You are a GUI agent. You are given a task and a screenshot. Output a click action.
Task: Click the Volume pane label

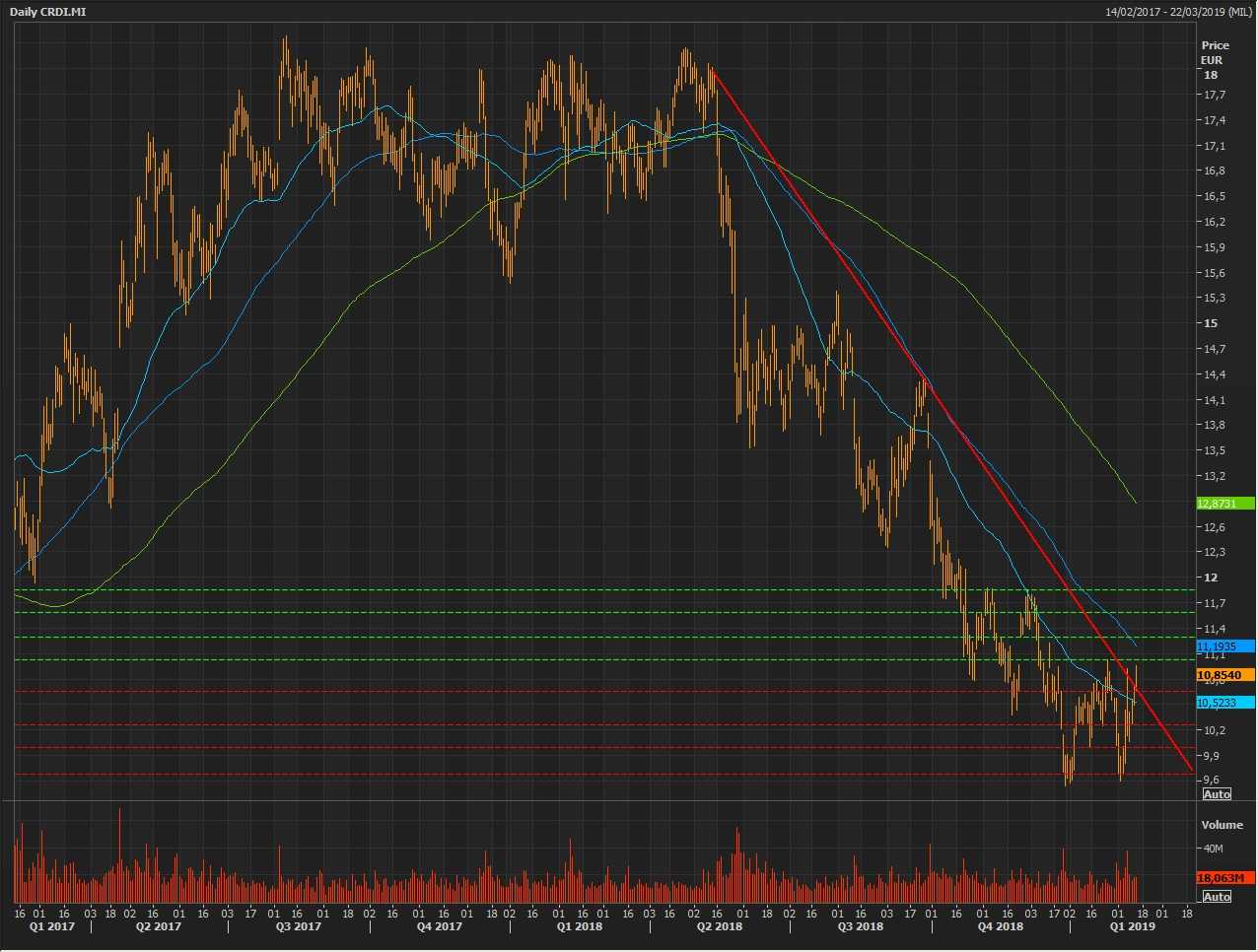coord(1222,825)
